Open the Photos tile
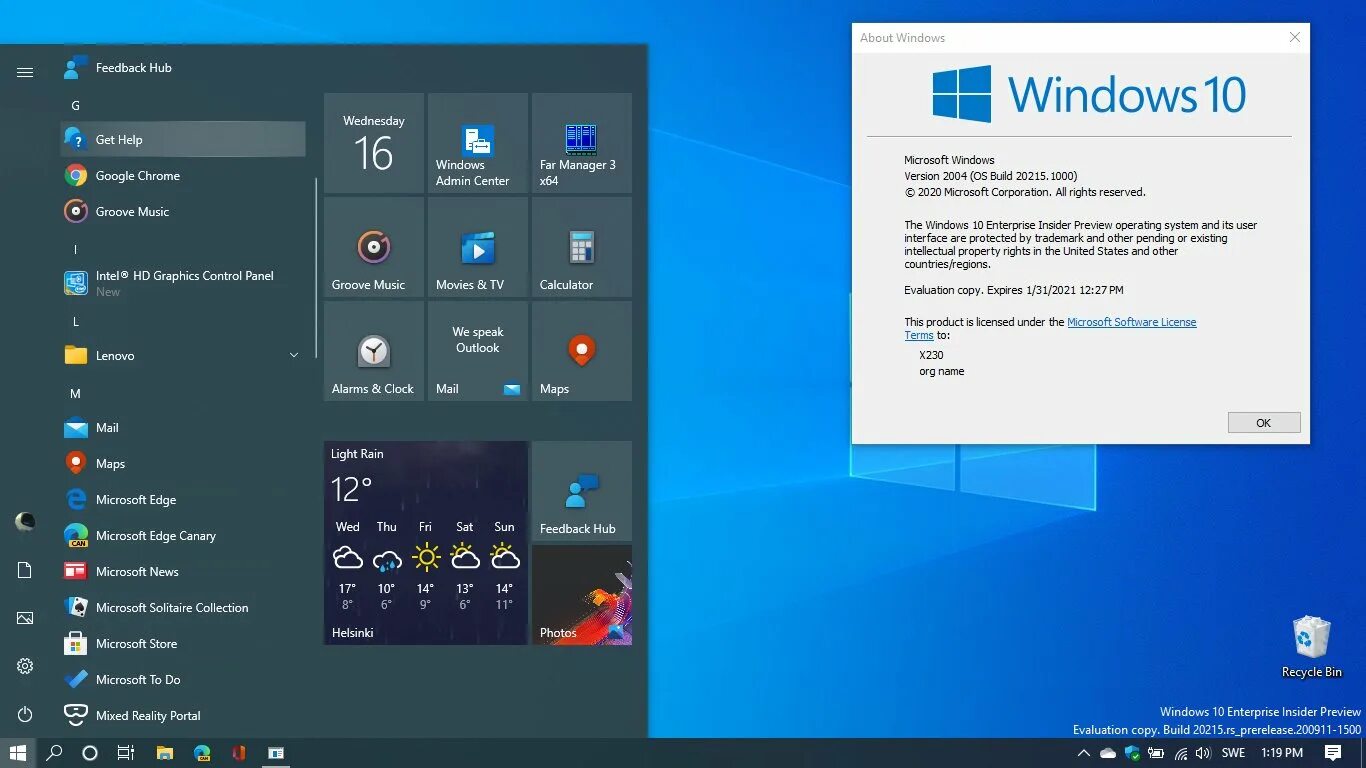 (x=582, y=595)
